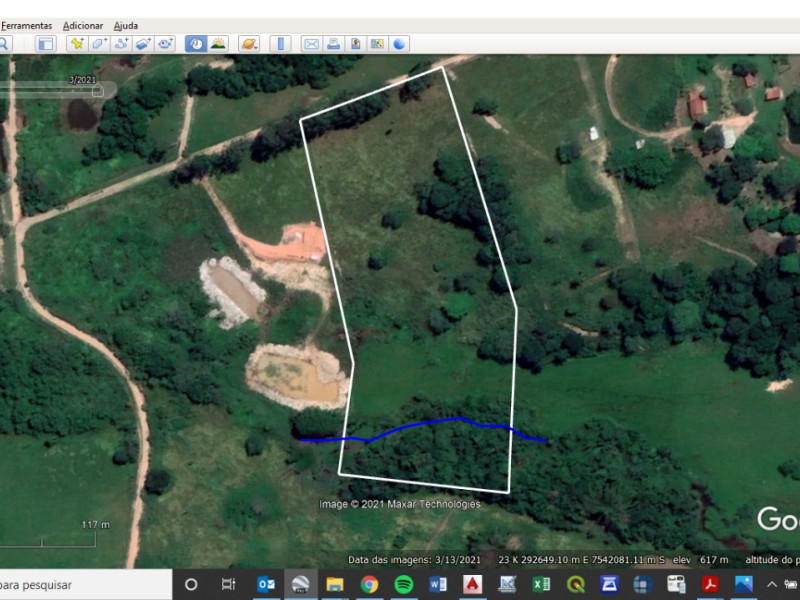Toggle the historical imagery clock button
The height and width of the screenshot is (600, 800).
pos(196,44)
